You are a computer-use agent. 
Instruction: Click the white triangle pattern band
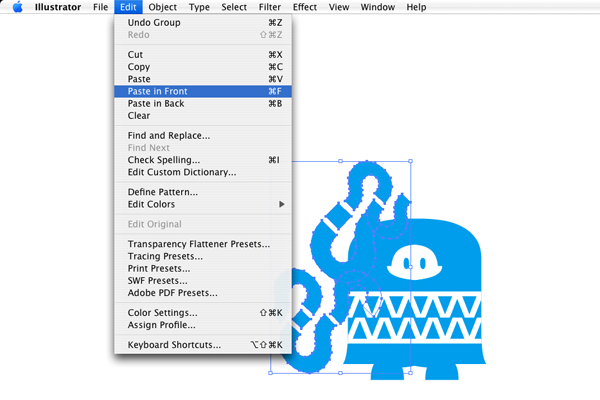point(414,317)
